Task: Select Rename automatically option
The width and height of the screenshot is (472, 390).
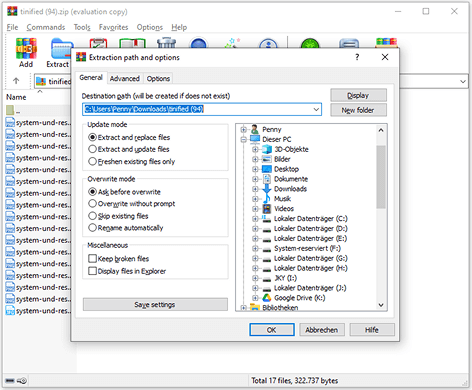Action: coord(126,228)
